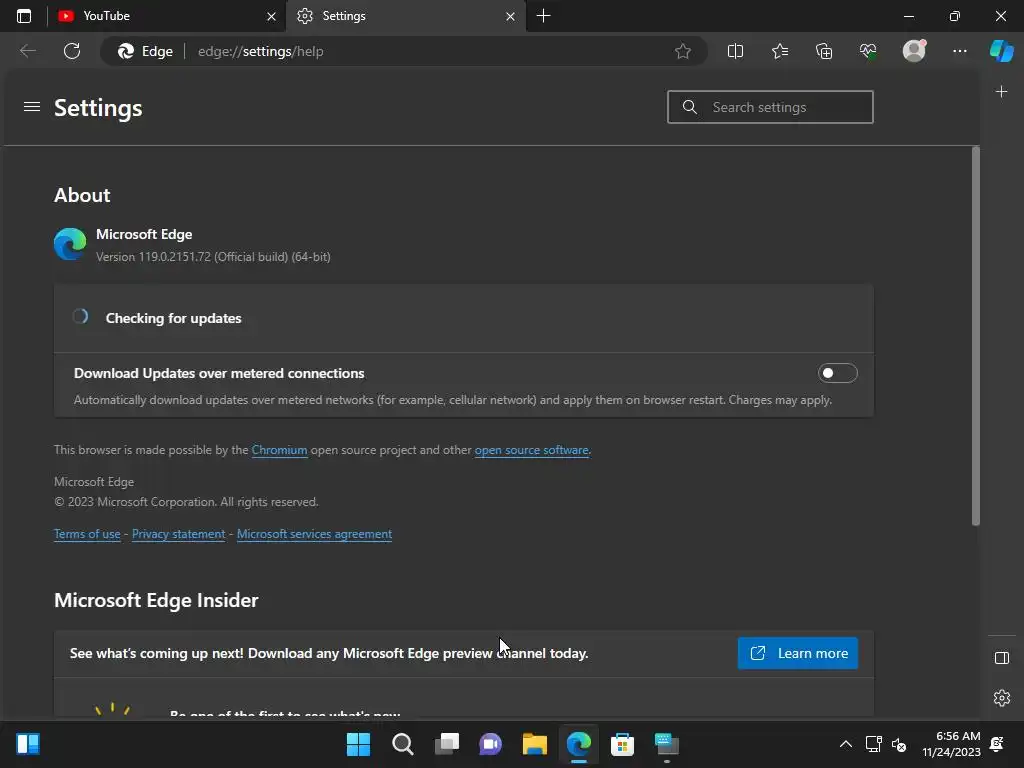
Task: Open File Explorer from taskbar
Action: pos(535,744)
